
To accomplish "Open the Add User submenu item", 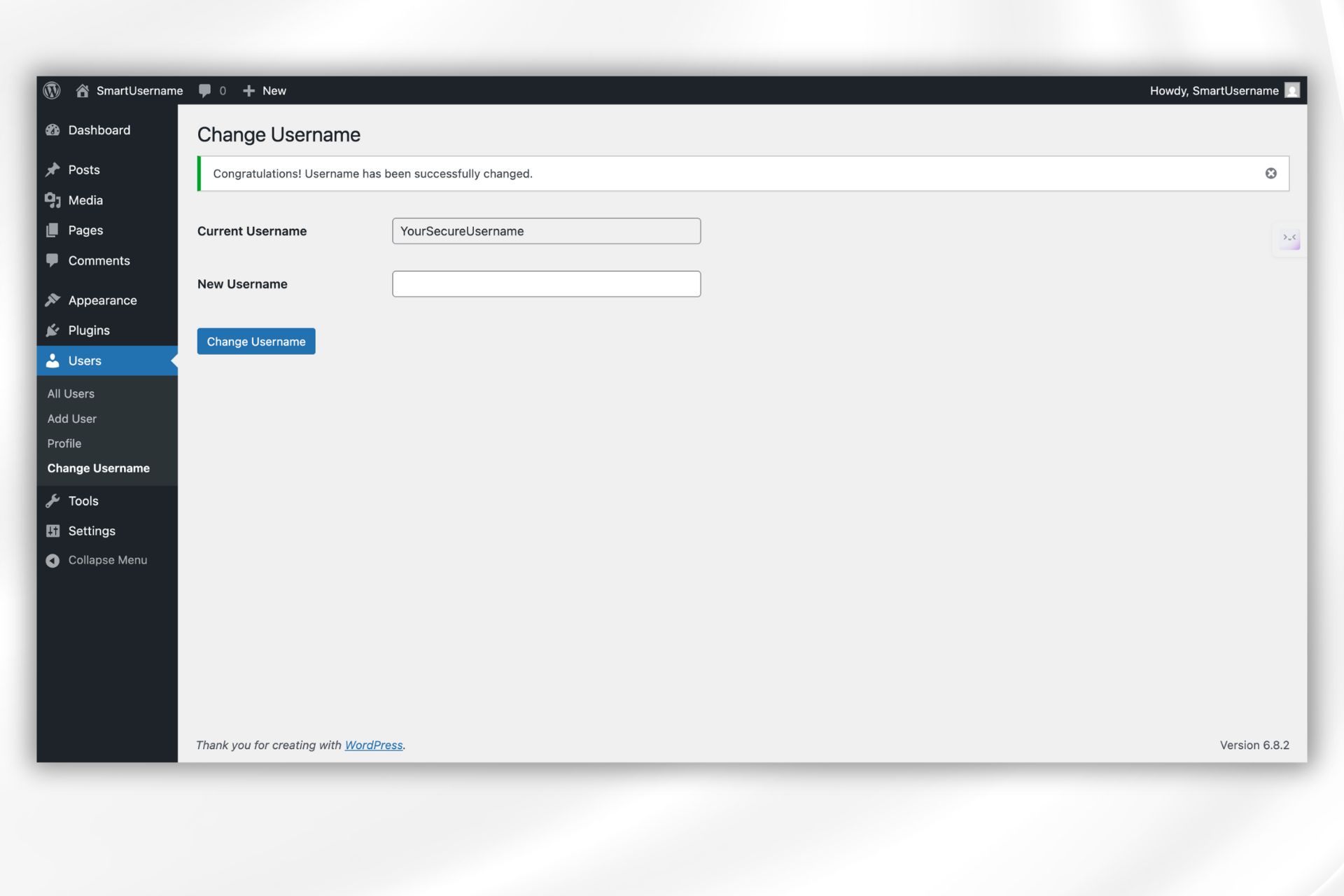I will click(x=71, y=419).
